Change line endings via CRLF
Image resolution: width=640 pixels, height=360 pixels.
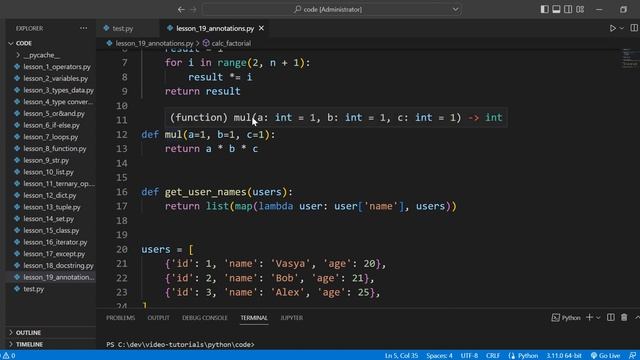click(493, 356)
